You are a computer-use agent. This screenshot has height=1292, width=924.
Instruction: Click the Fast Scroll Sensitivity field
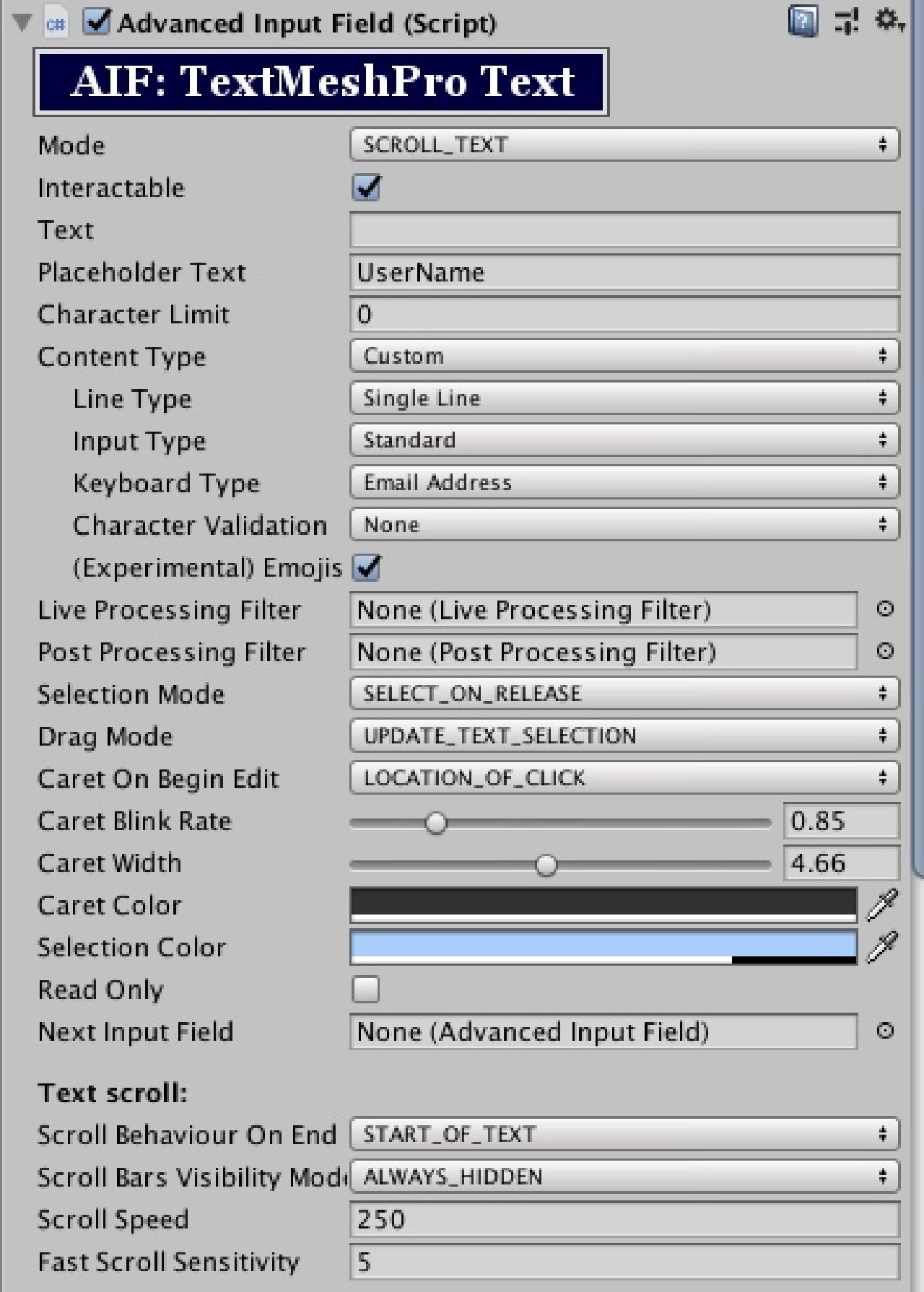click(624, 1261)
